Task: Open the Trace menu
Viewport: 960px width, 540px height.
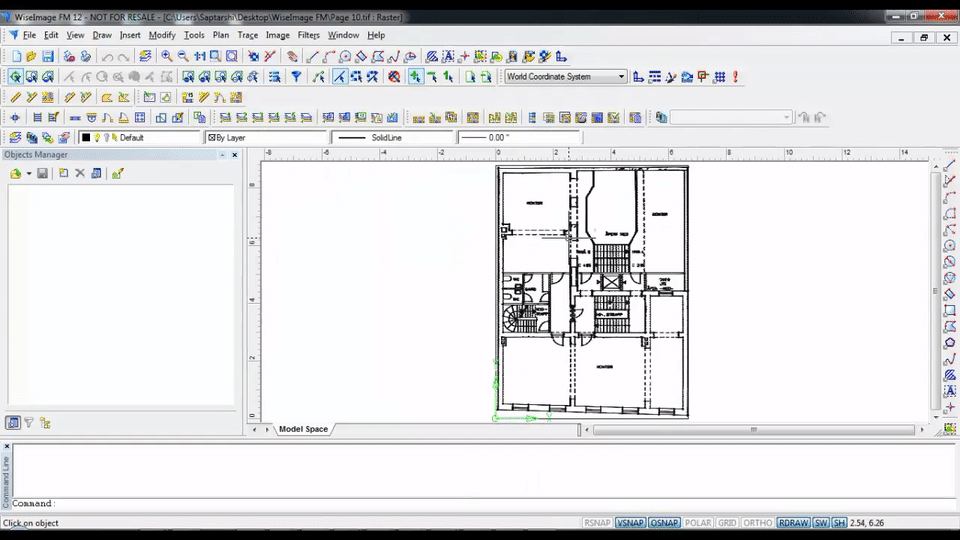Action: click(x=247, y=35)
